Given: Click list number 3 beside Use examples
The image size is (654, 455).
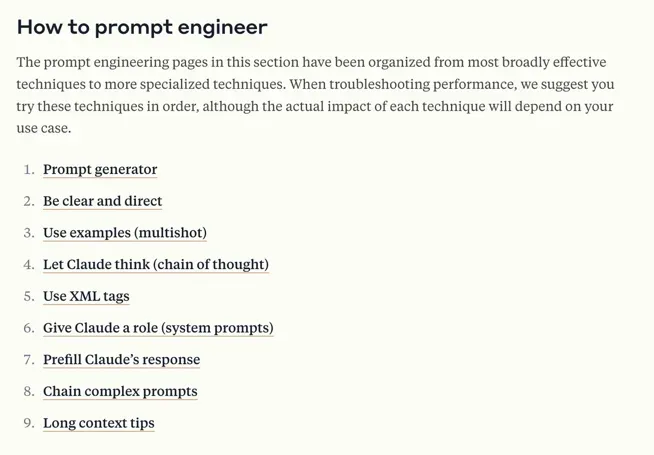Looking at the screenshot, I should pyautogui.click(x=29, y=233).
